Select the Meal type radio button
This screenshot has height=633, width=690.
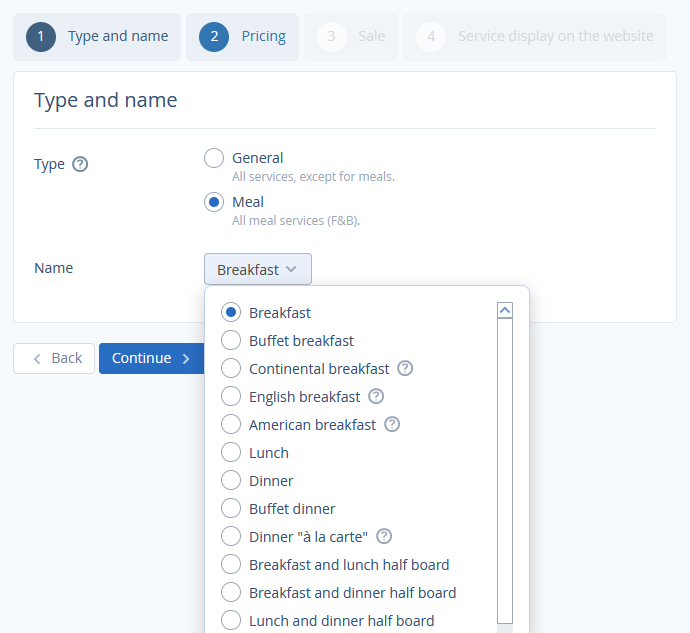[x=214, y=202]
